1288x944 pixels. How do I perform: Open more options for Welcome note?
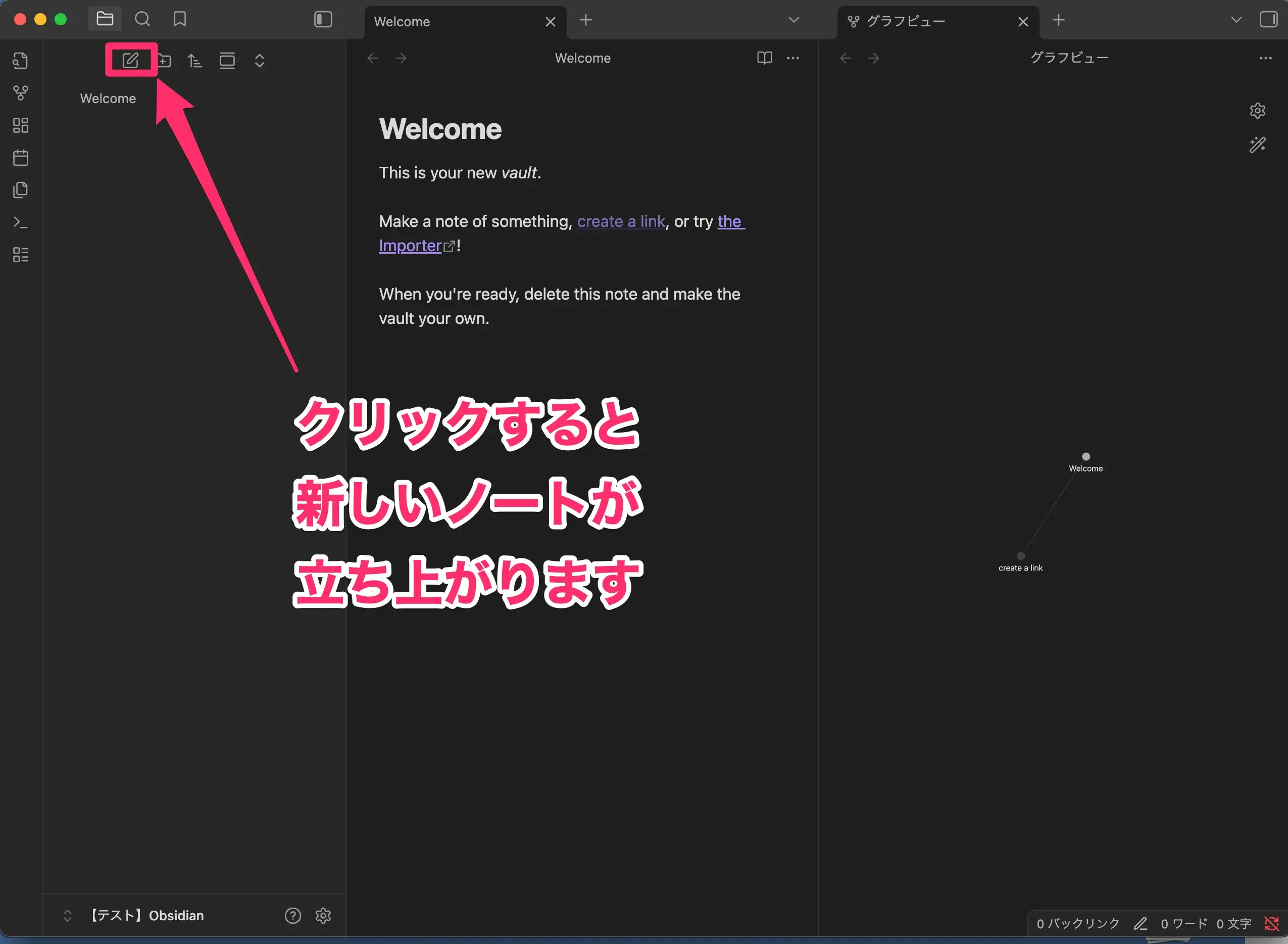pos(794,58)
